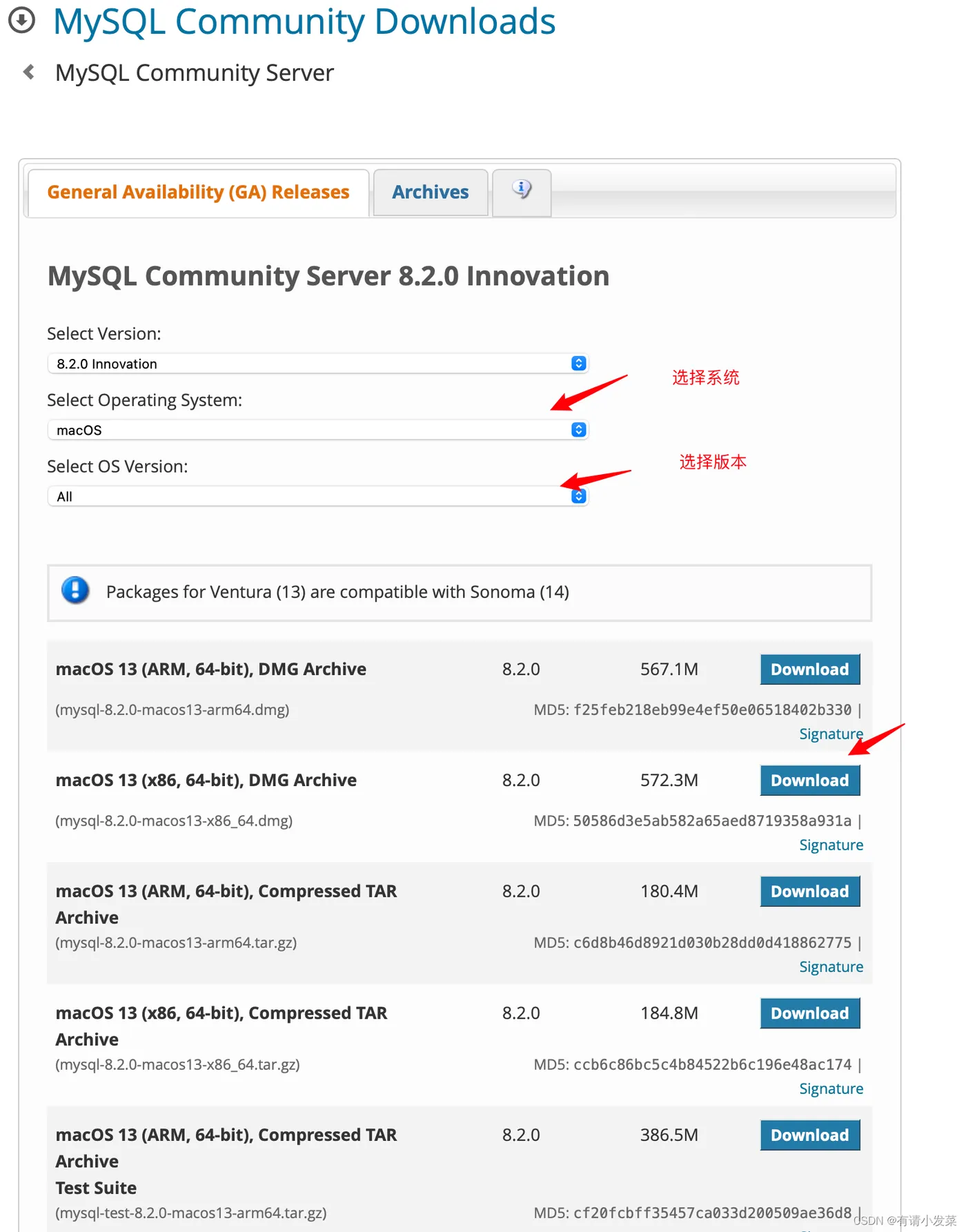Open Signature link for x86 TAR Archive

pos(831,1088)
